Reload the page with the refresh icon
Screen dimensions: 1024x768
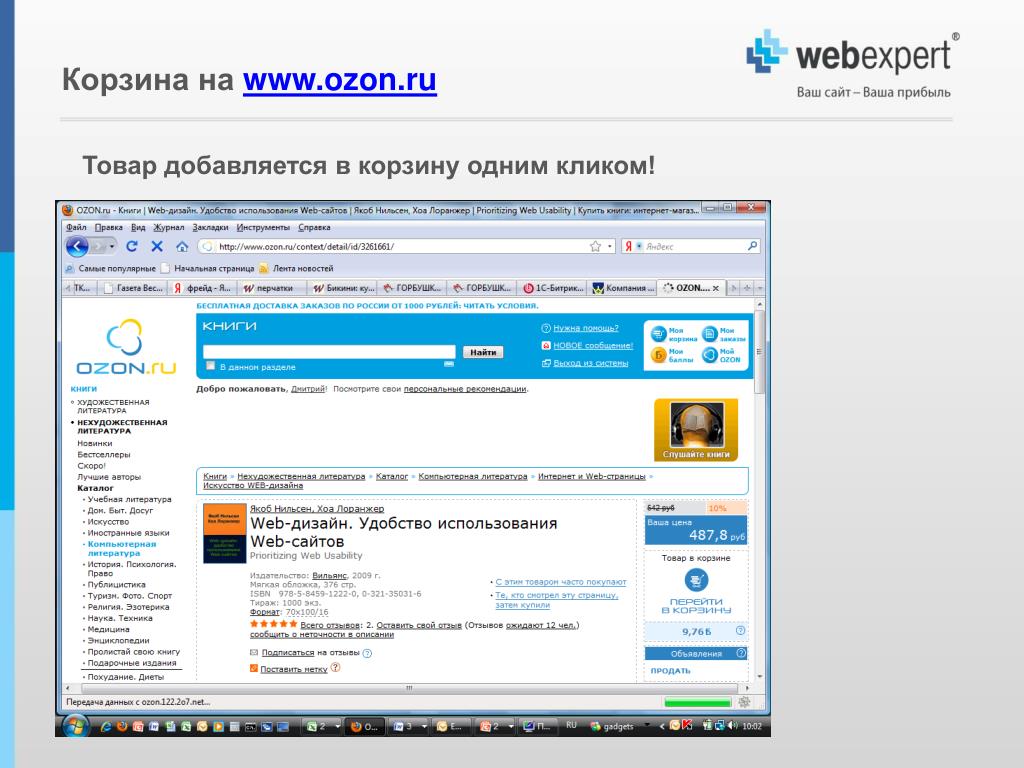132,246
